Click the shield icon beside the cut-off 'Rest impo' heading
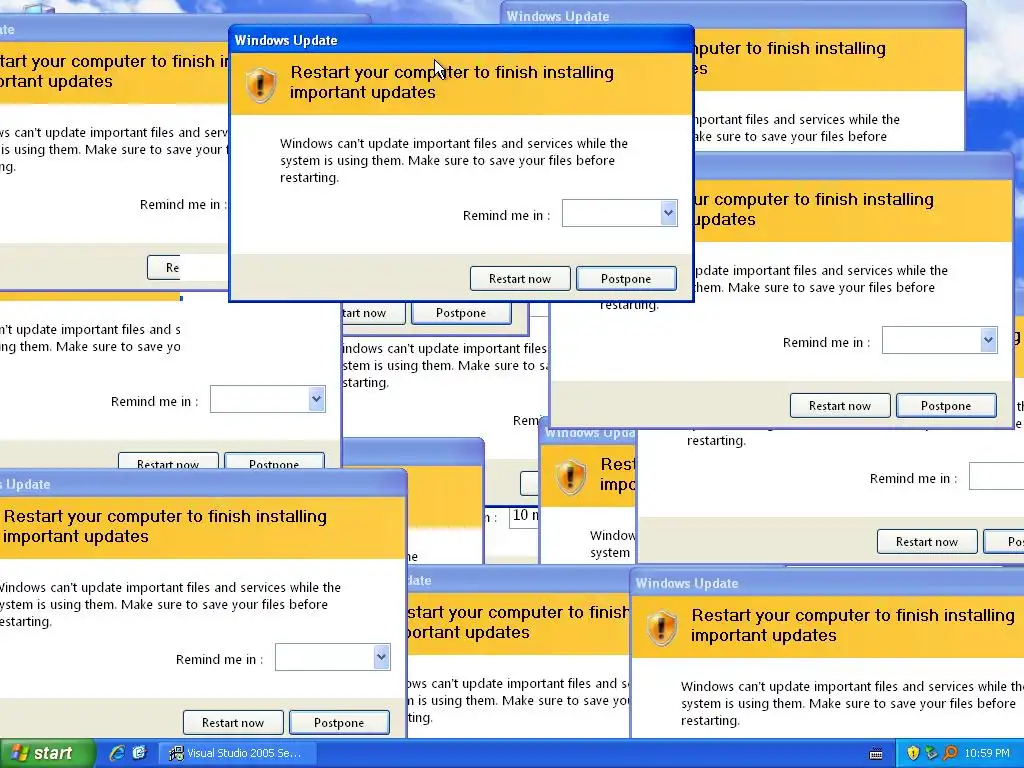Screen dimensions: 1024x768 point(570,476)
